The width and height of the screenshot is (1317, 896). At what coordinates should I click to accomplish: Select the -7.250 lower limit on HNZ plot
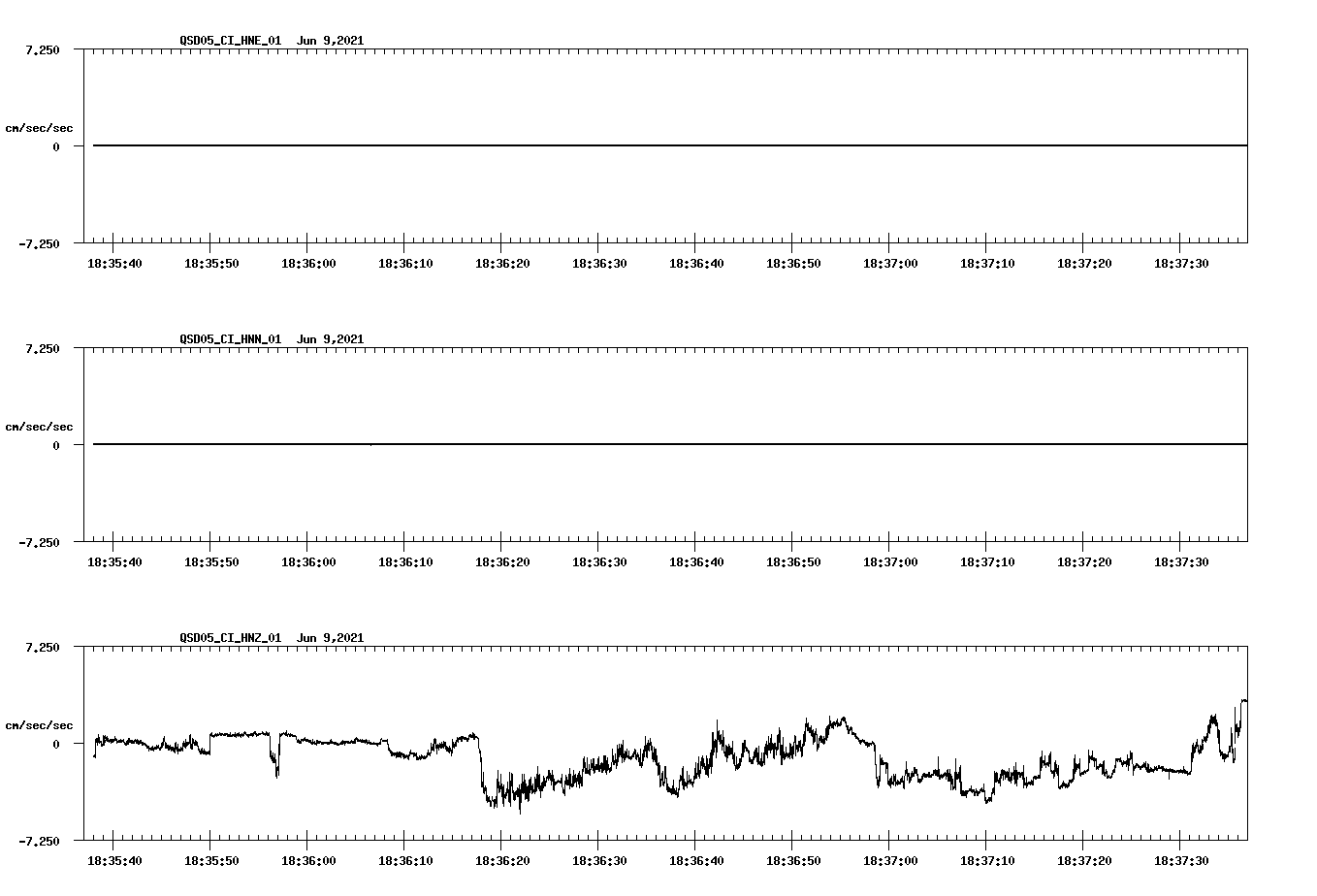(40, 842)
